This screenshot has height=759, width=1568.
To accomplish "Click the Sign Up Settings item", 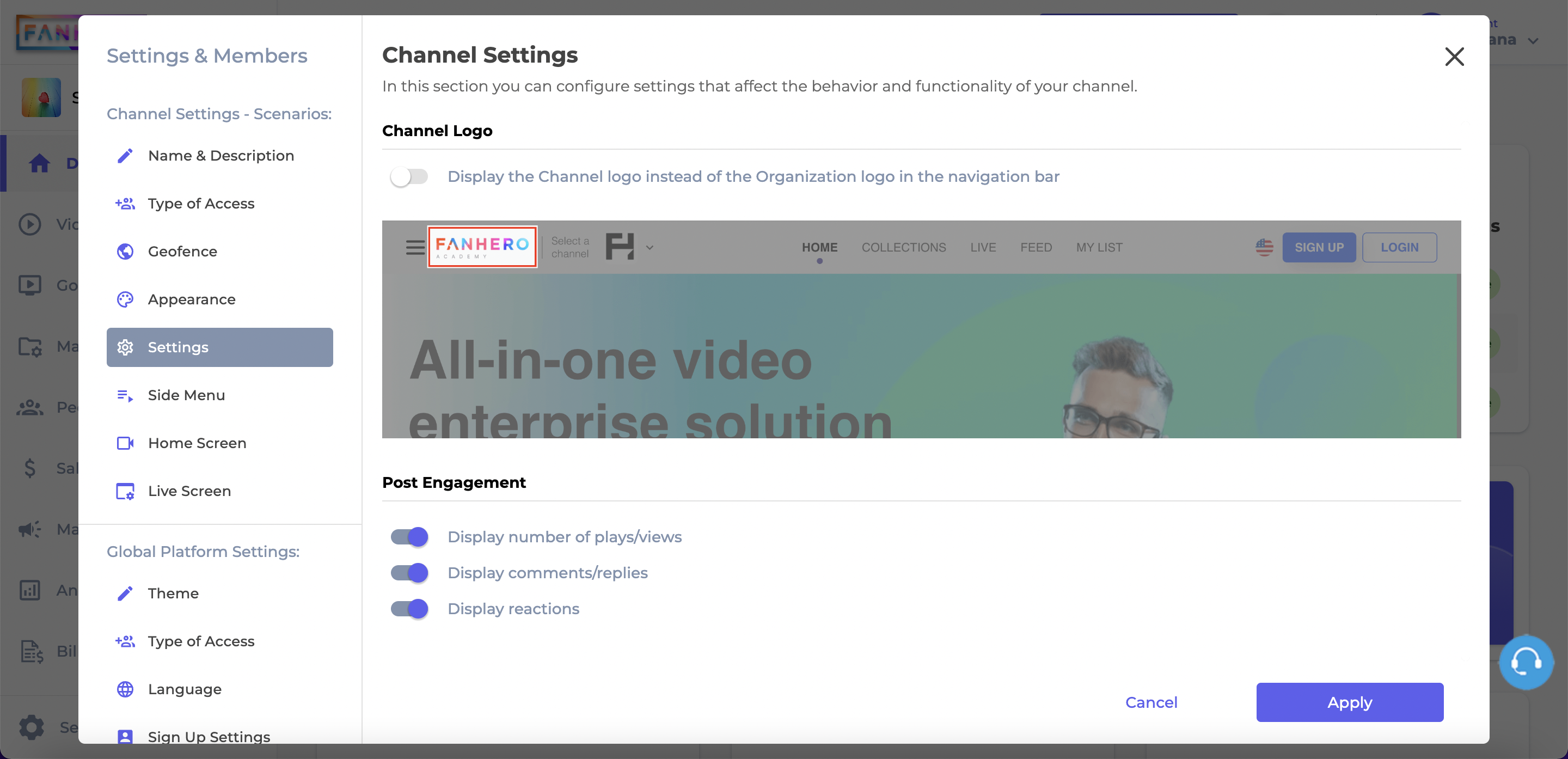I will click(x=208, y=736).
